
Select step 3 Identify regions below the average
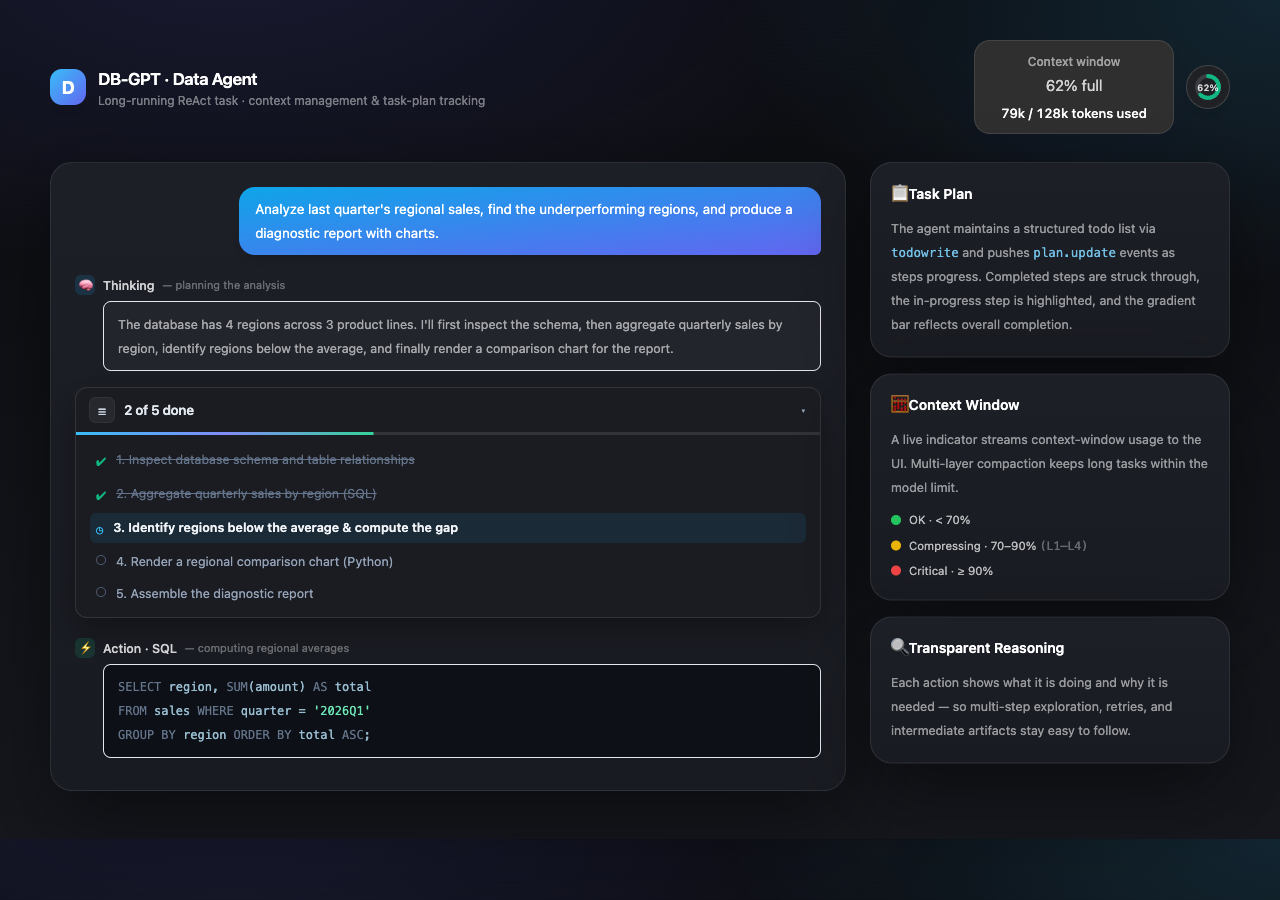click(x=448, y=528)
